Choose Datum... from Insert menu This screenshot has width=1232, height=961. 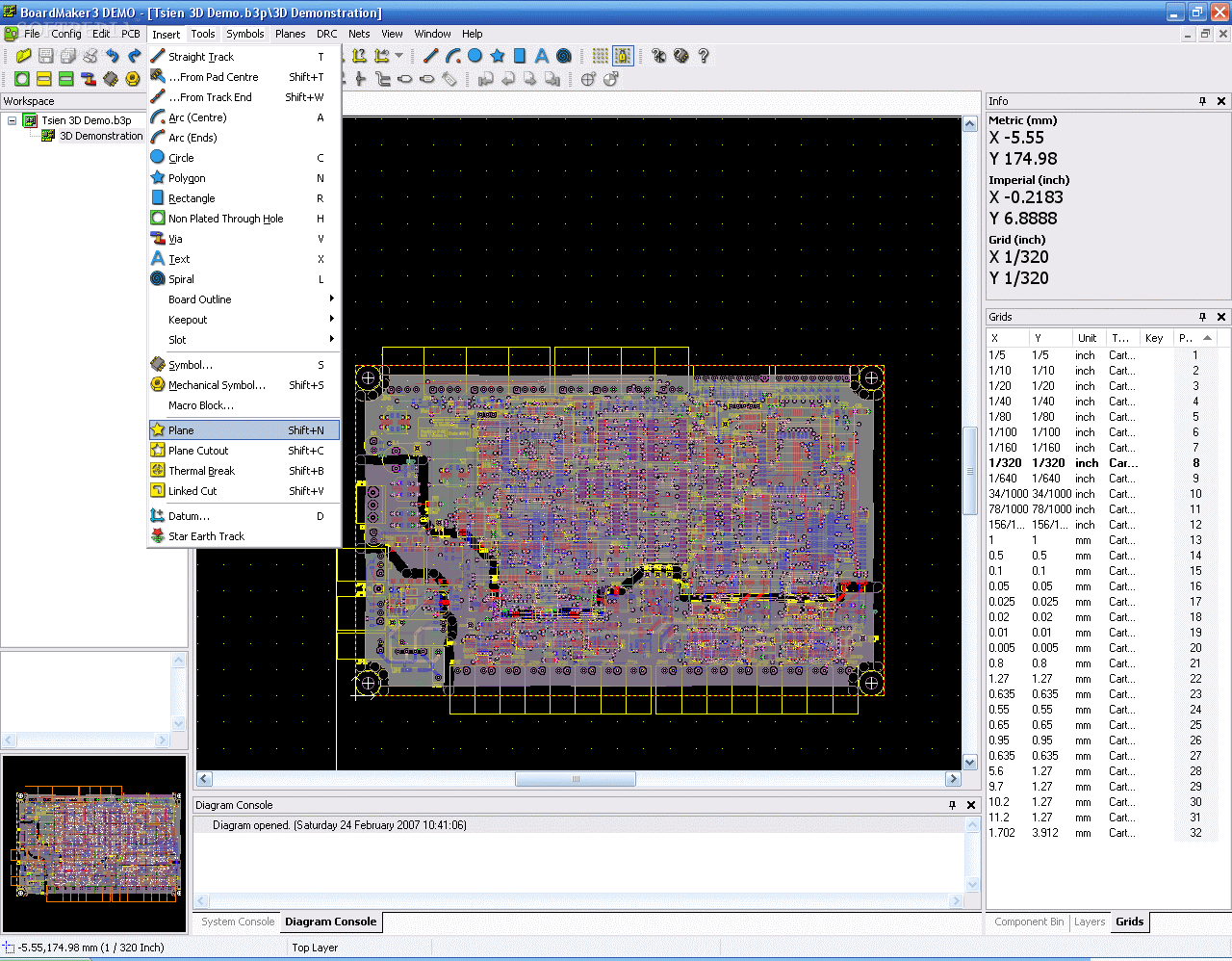click(x=244, y=516)
